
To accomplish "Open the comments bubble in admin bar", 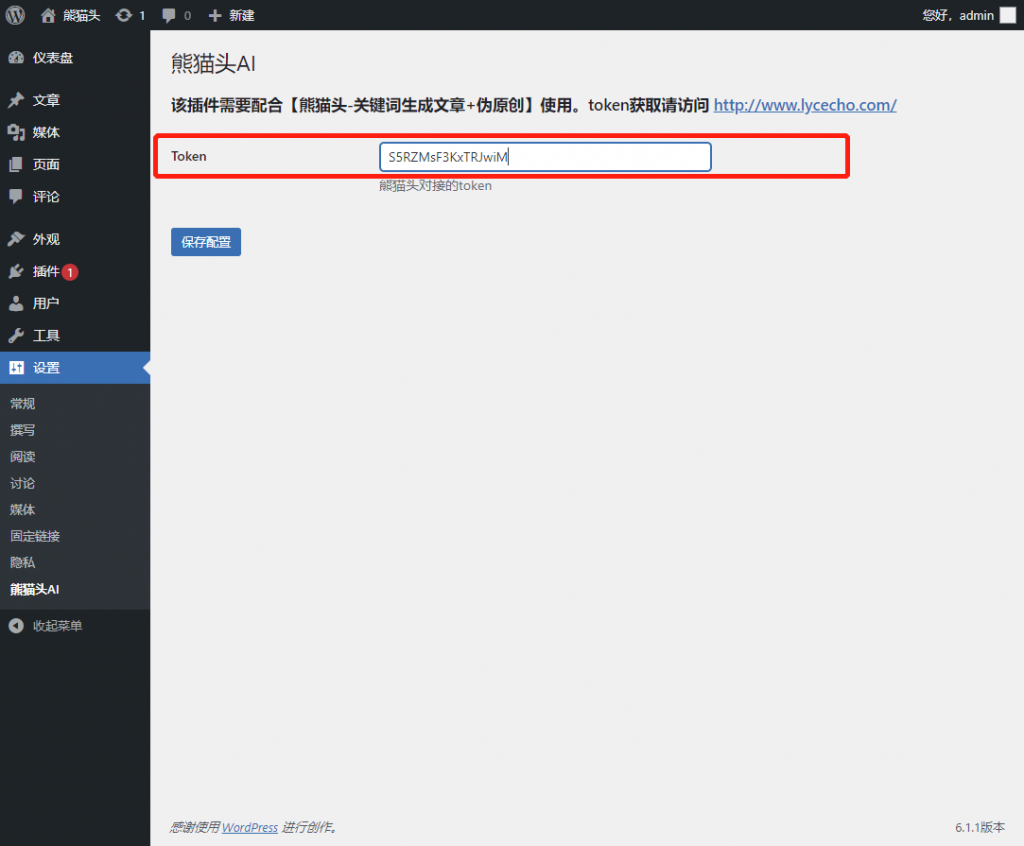I will tap(168, 16).
